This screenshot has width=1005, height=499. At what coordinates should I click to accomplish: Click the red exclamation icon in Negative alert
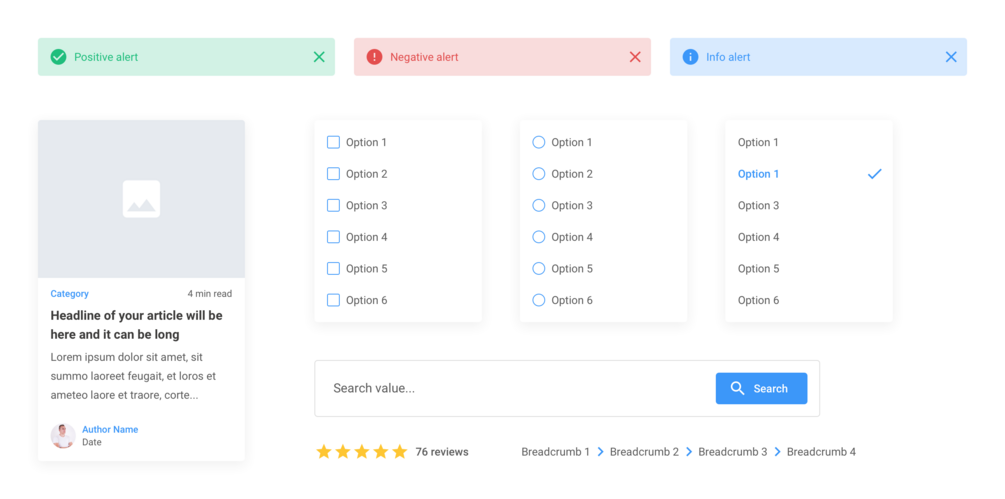[x=374, y=57]
